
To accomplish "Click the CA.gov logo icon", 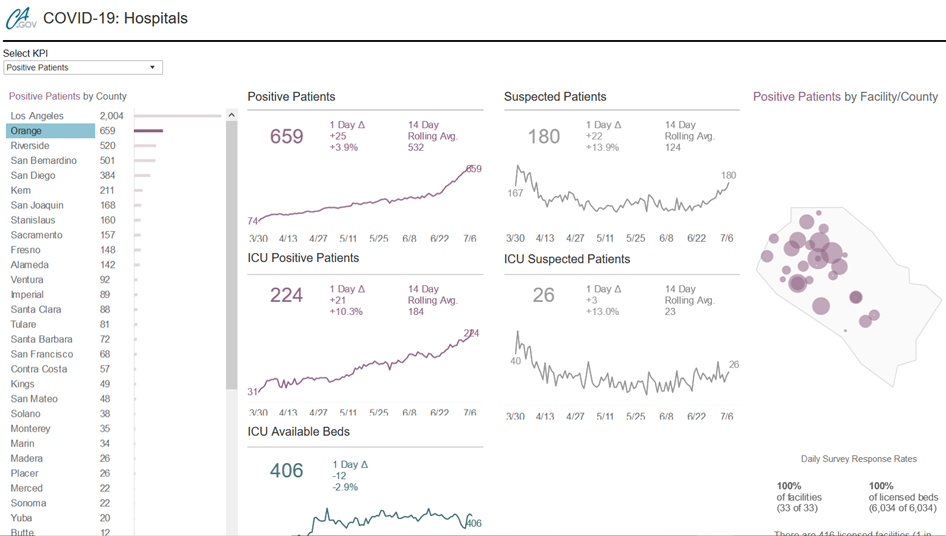I will click(21, 18).
